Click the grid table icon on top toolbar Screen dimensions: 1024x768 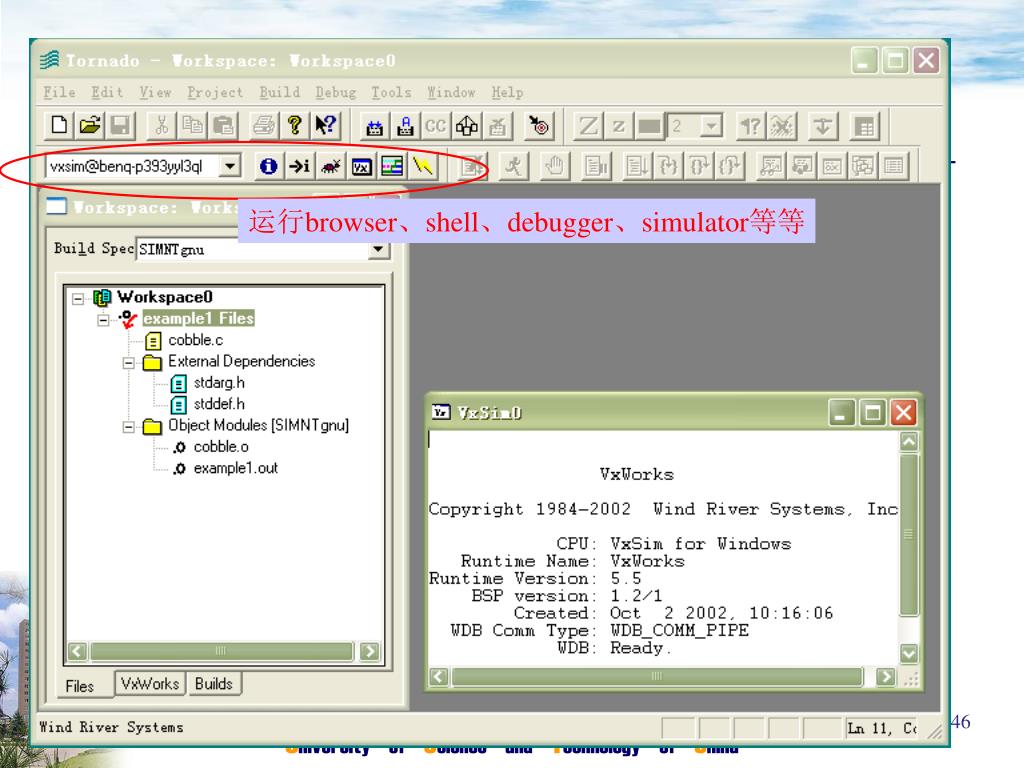(865, 126)
